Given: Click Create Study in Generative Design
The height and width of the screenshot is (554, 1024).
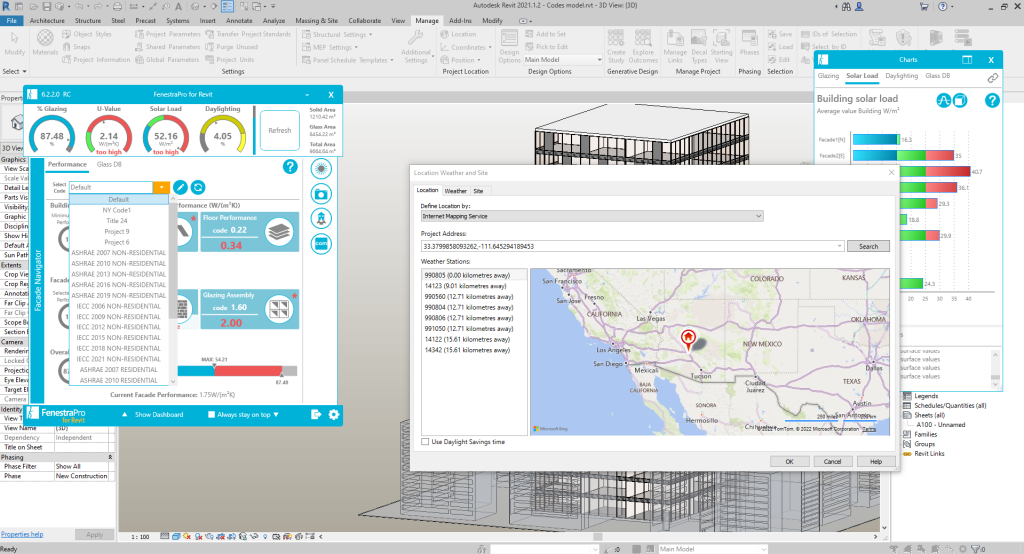Looking at the screenshot, I should point(616,46).
